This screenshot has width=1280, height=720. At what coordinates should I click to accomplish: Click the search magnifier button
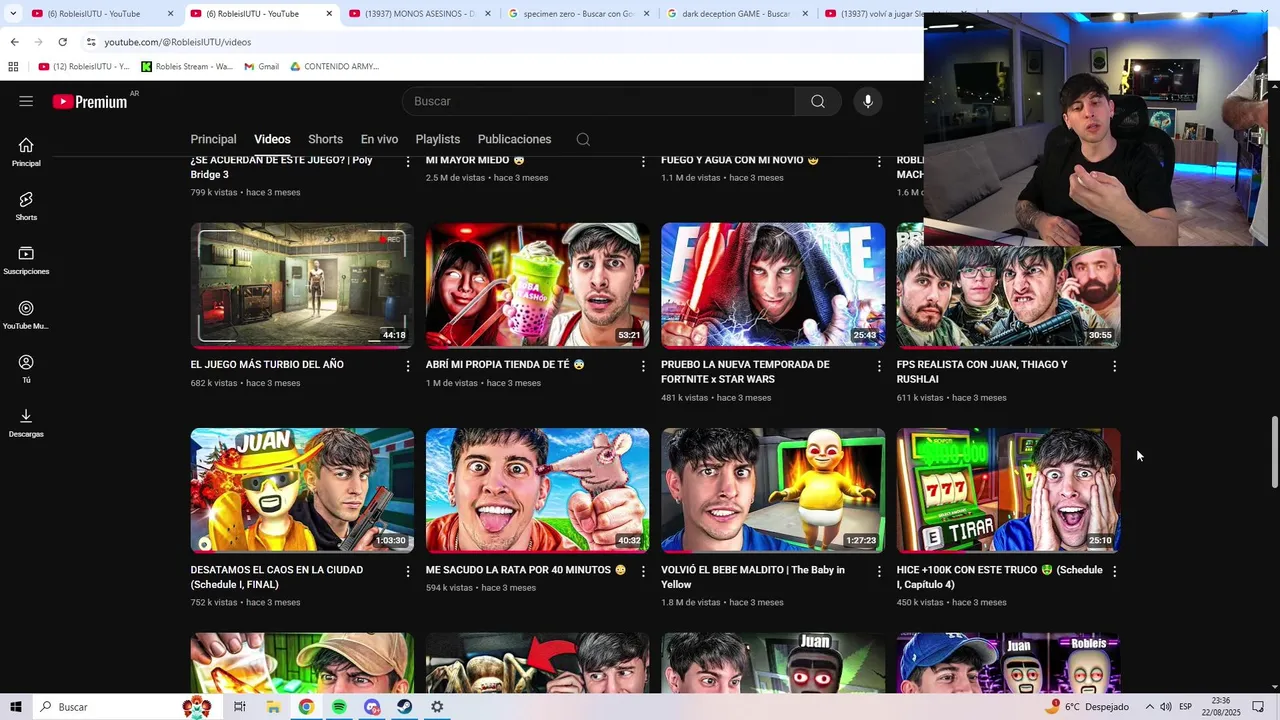pyautogui.click(x=818, y=101)
